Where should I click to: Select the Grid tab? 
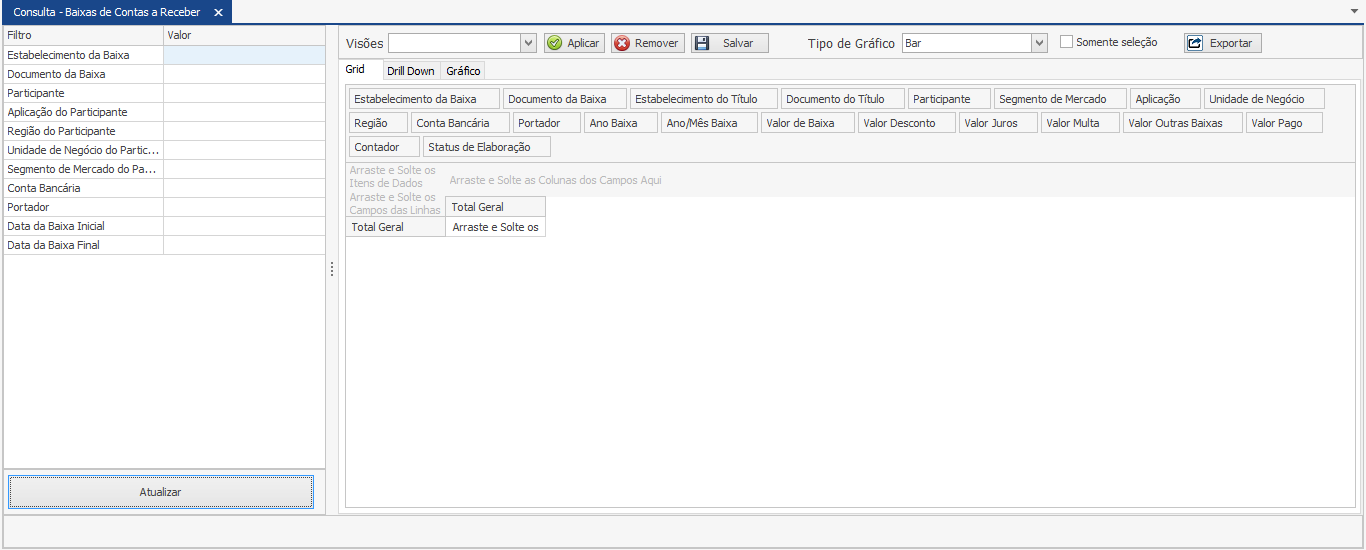point(355,70)
